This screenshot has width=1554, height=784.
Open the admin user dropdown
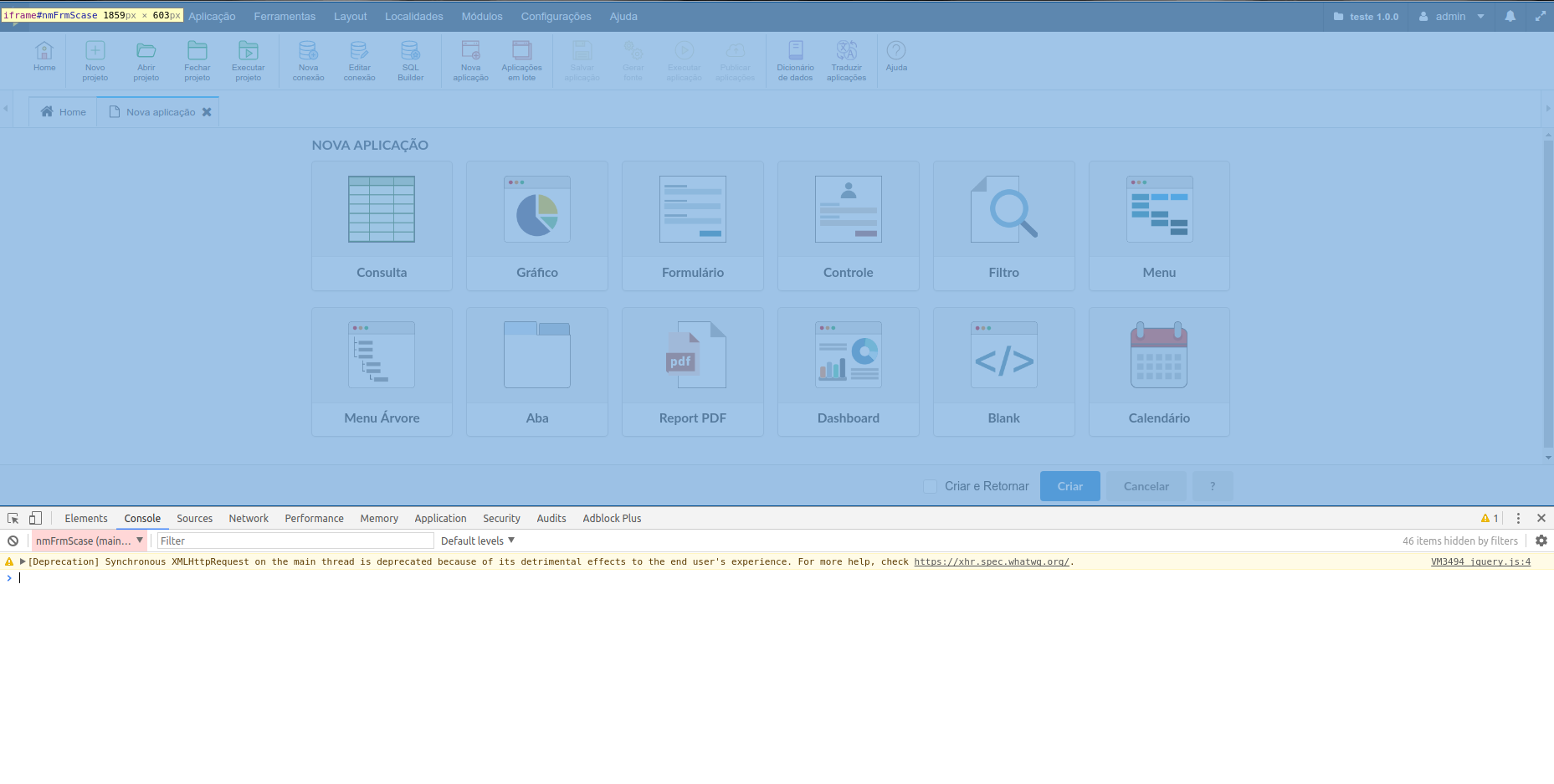click(x=1452, y=16)
